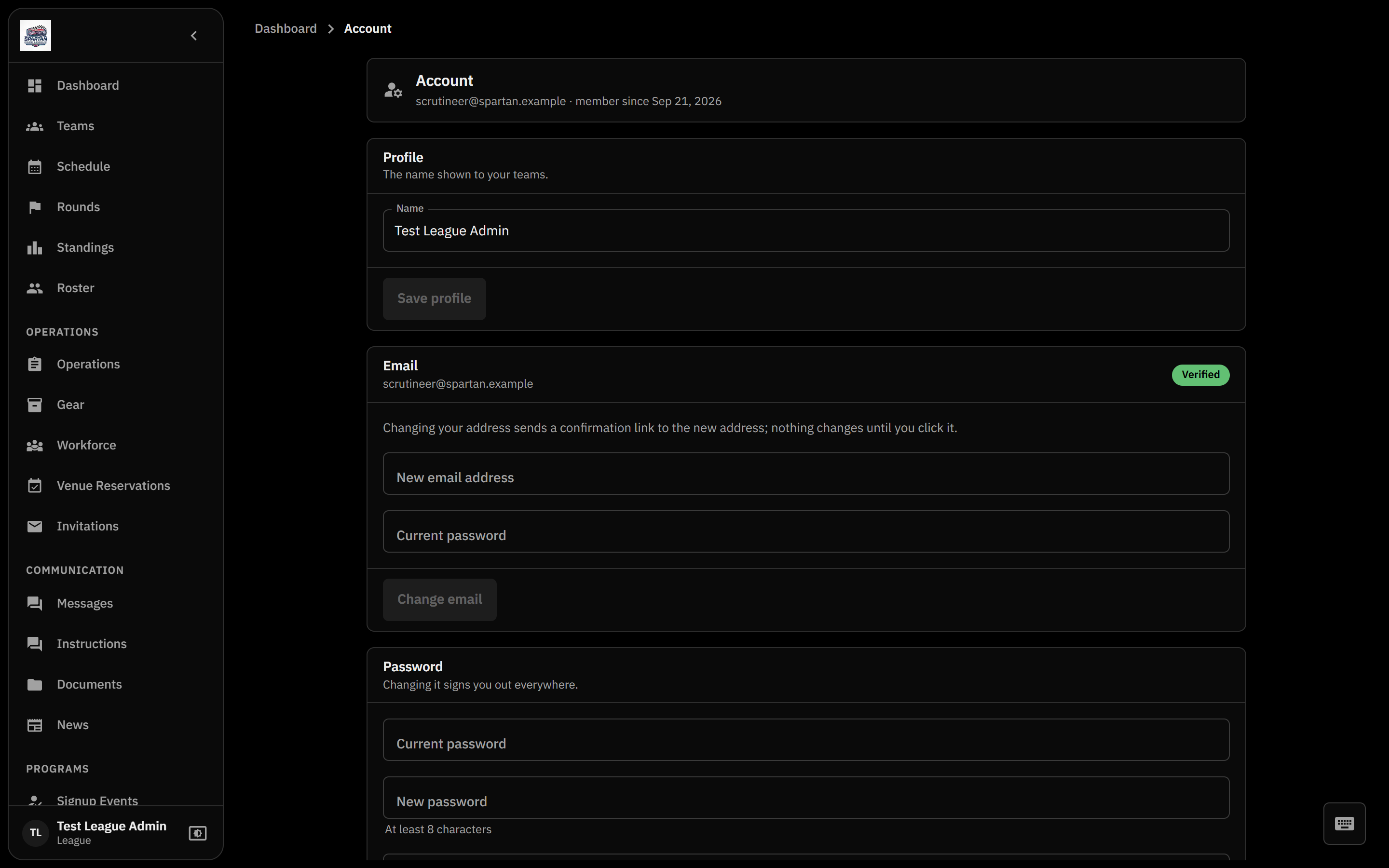This screenshot has width=1389, height=868.
Task: Click the Account breadcrumb
Action: tap(368, 29)
